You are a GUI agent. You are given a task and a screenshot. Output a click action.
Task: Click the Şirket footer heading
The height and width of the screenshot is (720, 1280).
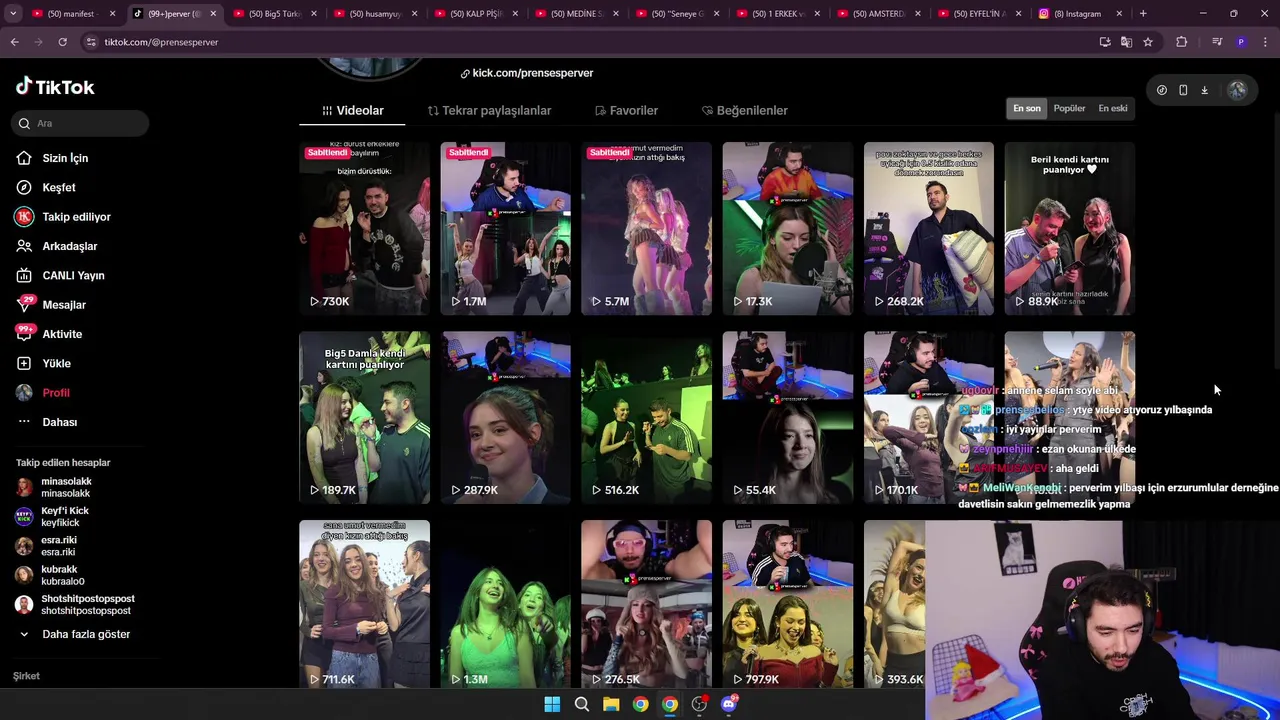pos(26,676)
